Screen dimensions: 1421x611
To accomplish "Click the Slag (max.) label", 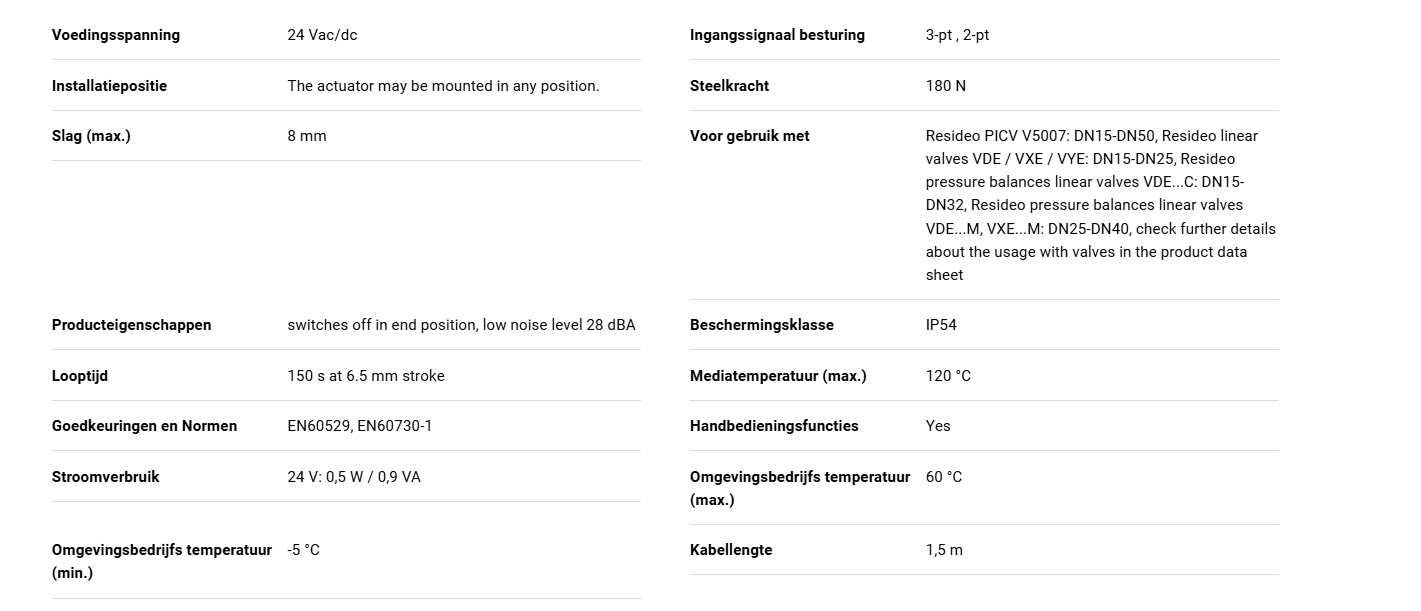I will 91,136.
